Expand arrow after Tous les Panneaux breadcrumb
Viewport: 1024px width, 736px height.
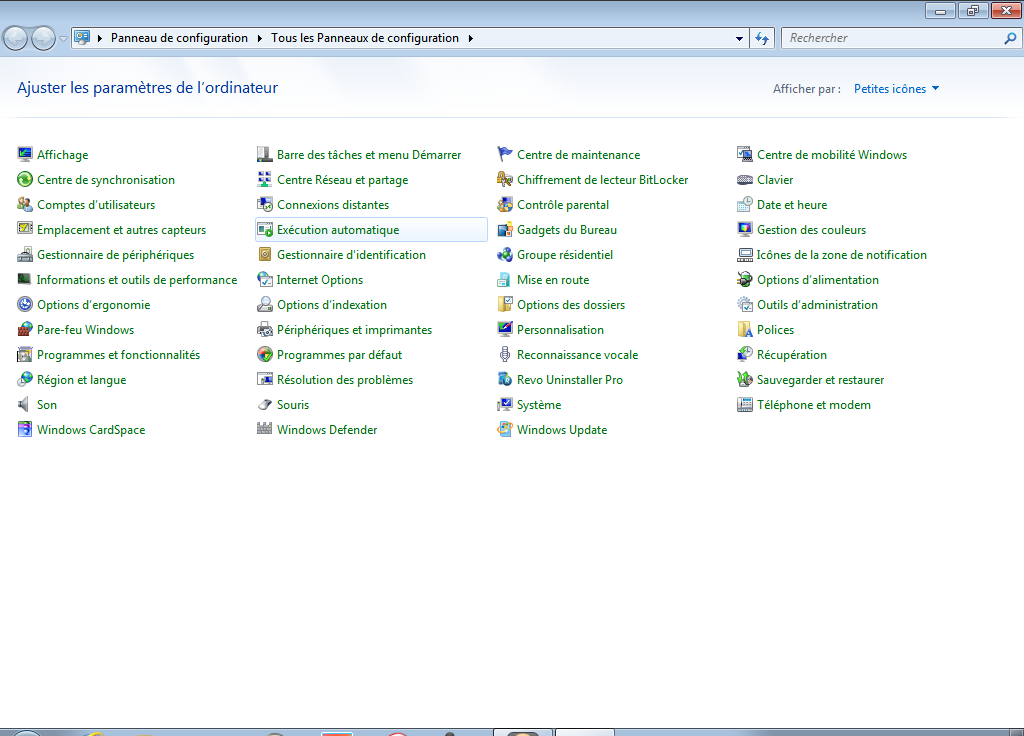(x=470, y=38)
